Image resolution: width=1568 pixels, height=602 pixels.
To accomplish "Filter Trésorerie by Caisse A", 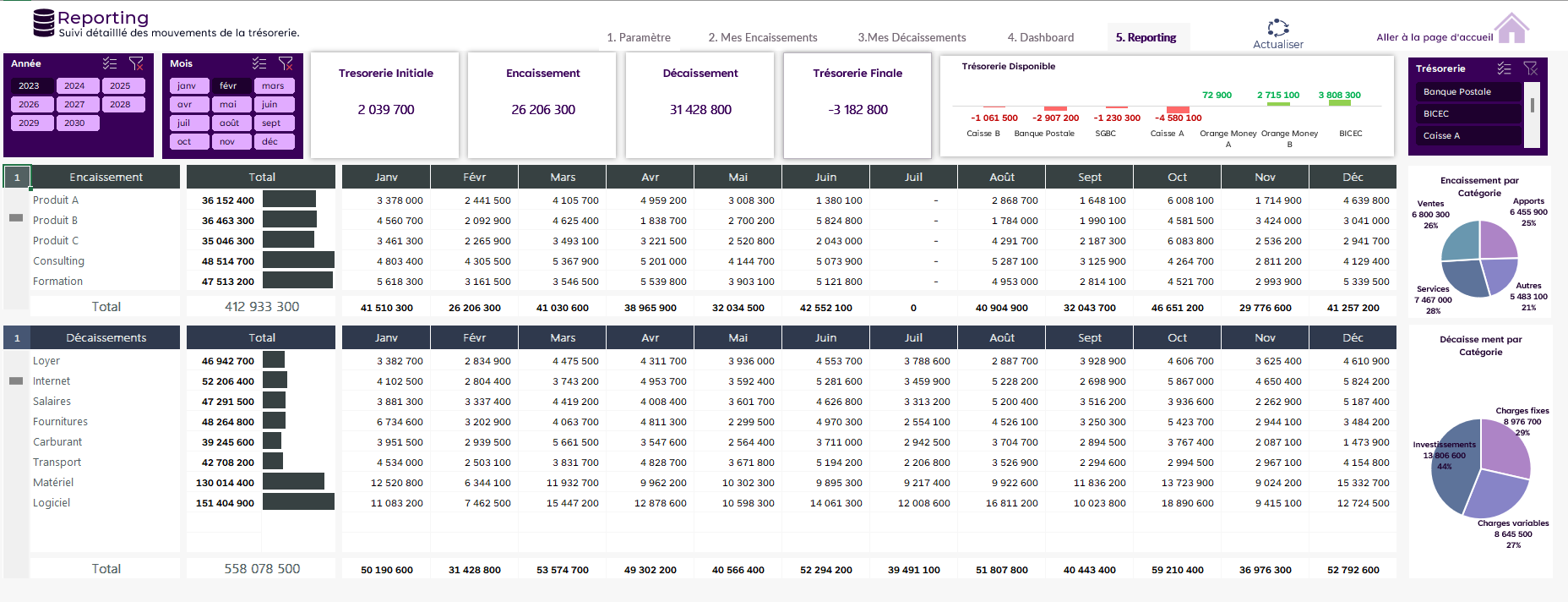I will click(x=1468, y=135).
